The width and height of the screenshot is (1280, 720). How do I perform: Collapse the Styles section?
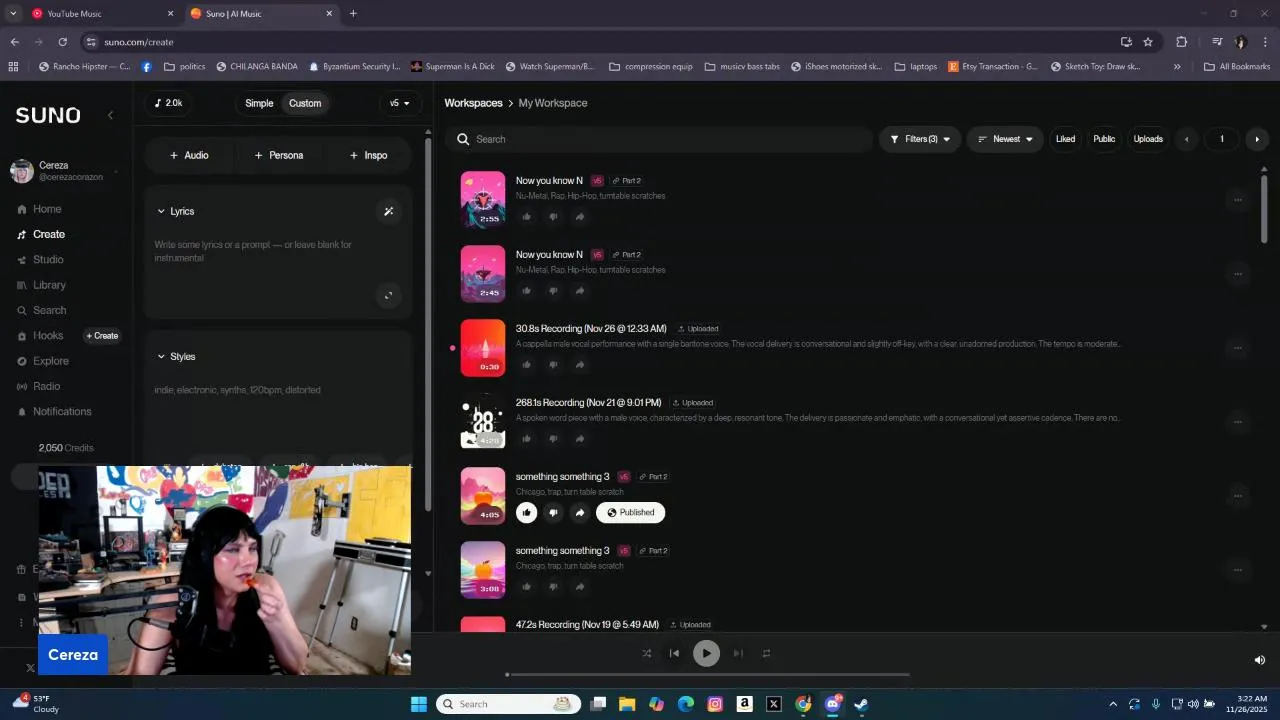(176, 356)
